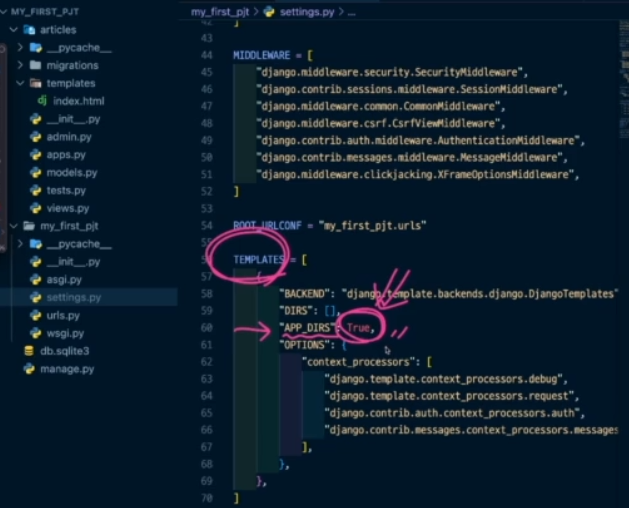Click the my_first_pjt folder icon

[29, 226]
